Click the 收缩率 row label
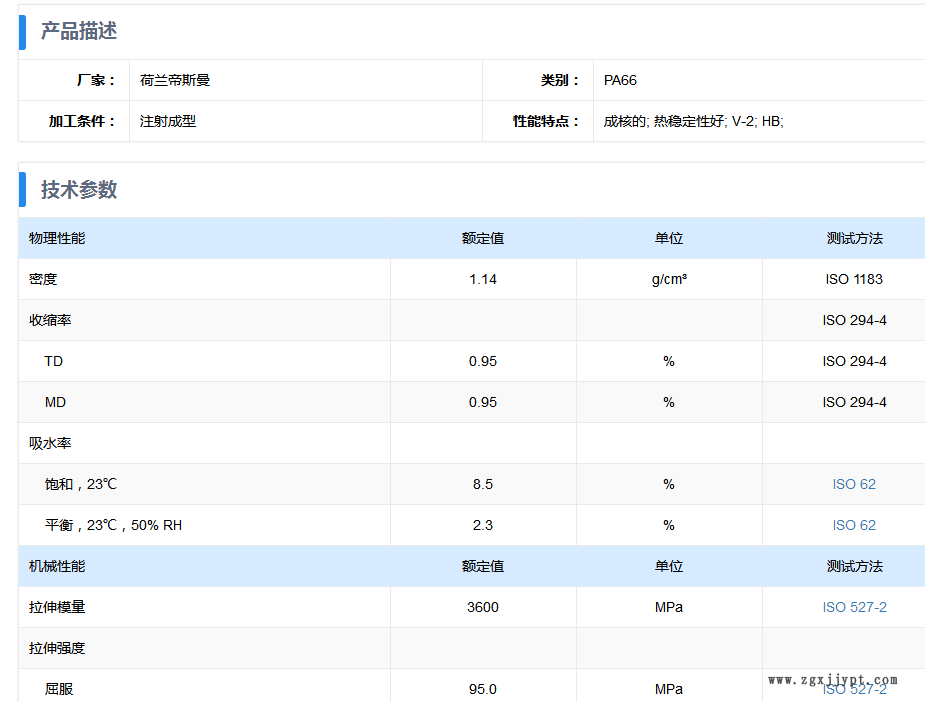 pyautogui.click(x=50, y=320)
